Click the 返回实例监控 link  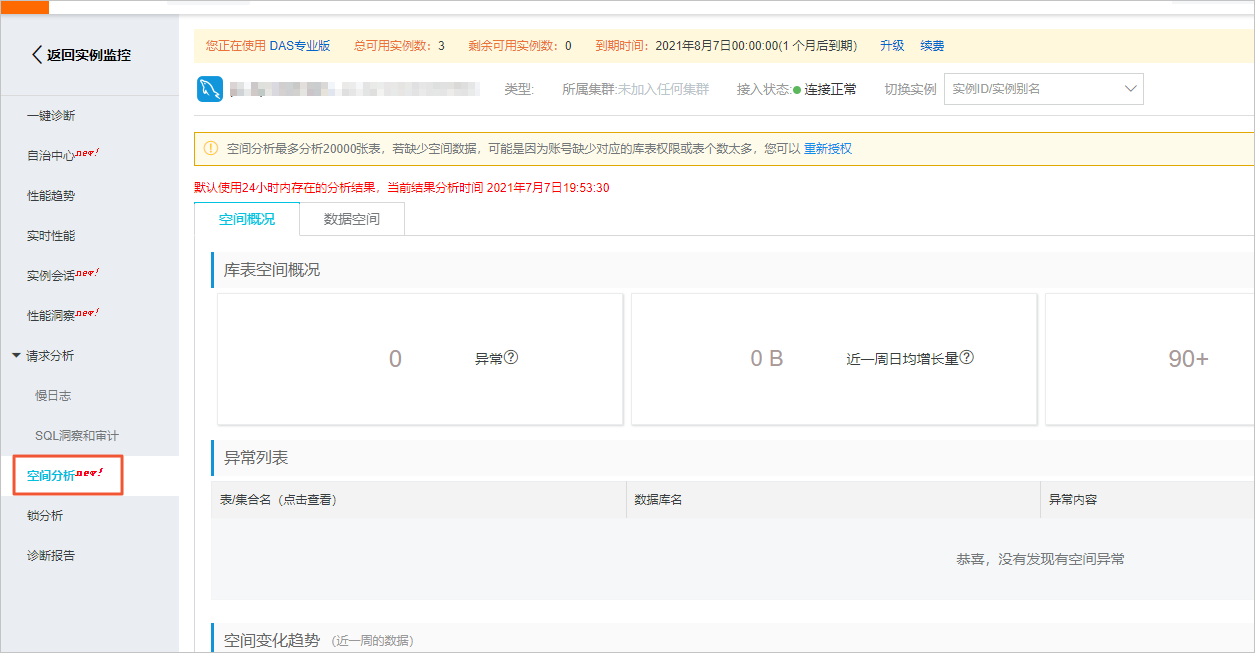pos(88,55)
